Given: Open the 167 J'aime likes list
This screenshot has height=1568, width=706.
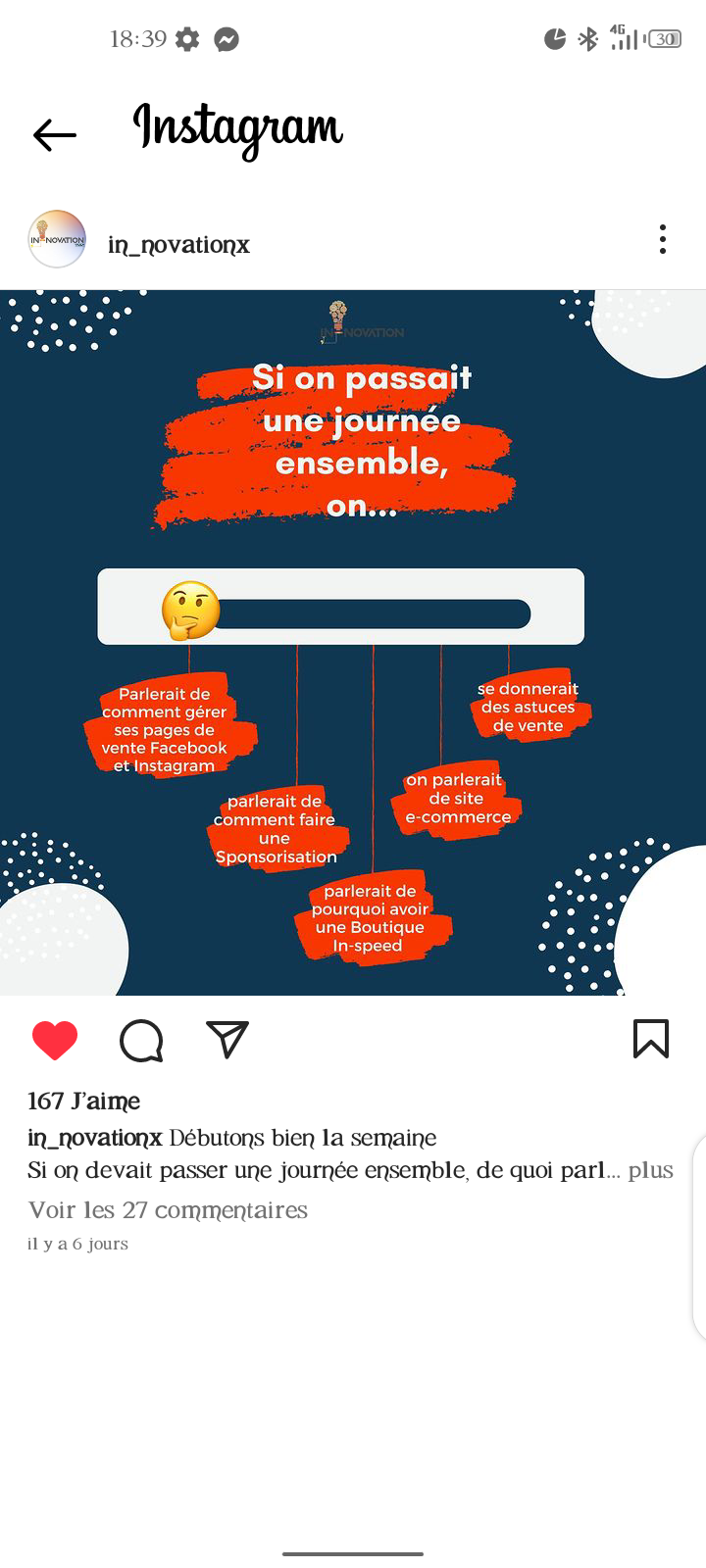Looking at the screenshot, I should (83, 1102).
